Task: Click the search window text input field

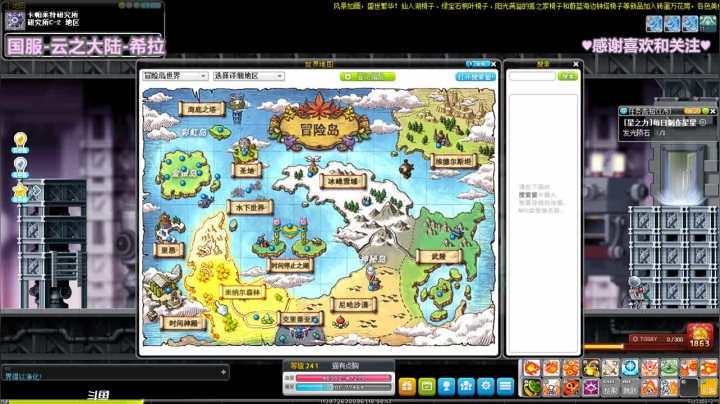Action: click(532, 76)
